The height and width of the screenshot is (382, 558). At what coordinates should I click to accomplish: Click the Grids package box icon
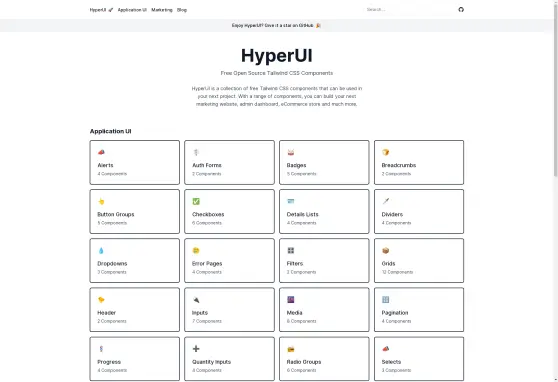click(385, 251)
